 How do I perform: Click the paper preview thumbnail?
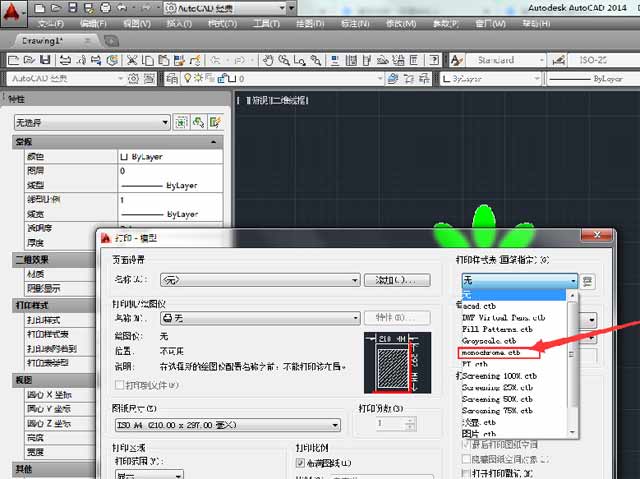coord(397,362)
